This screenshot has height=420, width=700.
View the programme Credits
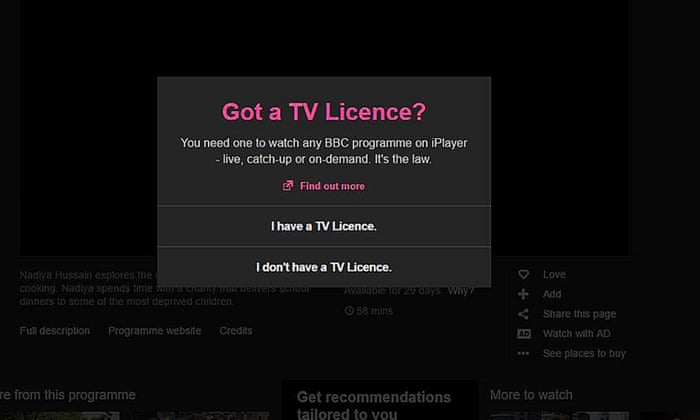pyautogui.click(x=236, y=331)
